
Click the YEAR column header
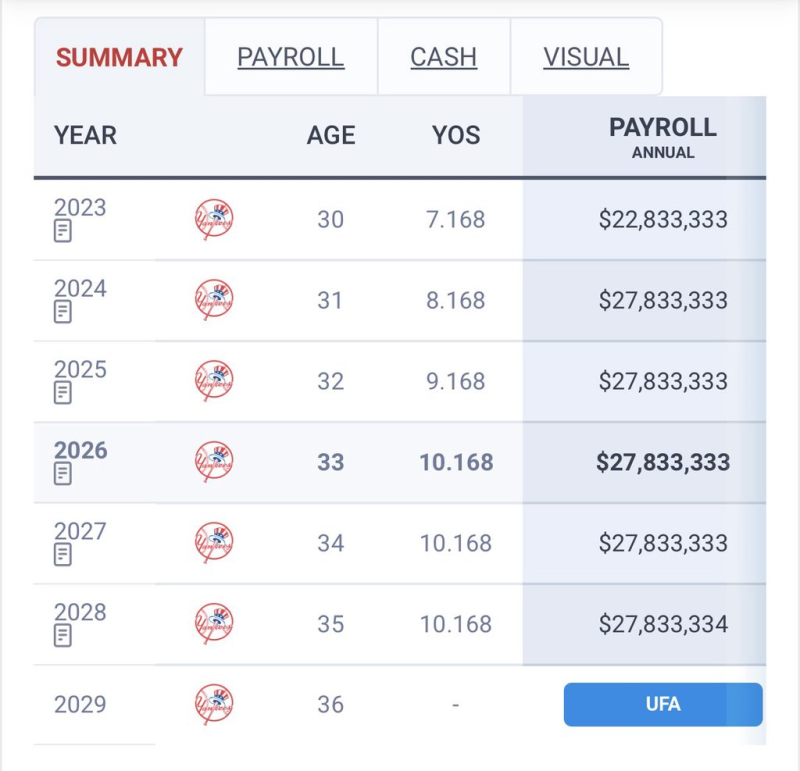[x=85, y=135]
